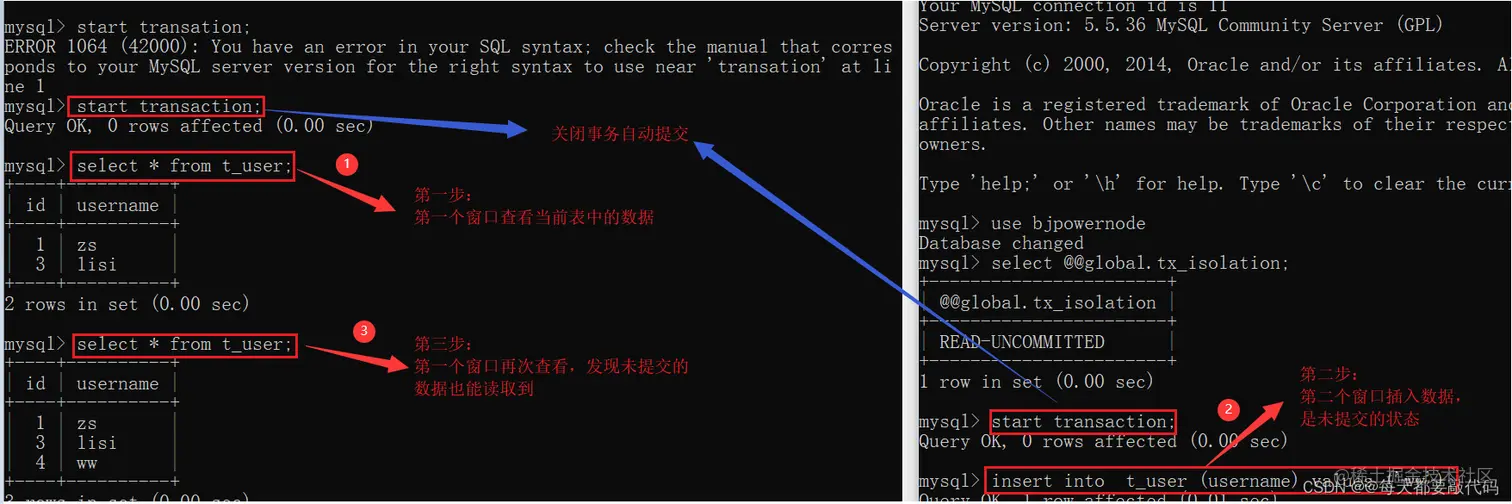Screen dimensions: 1512x504
Task: Click the second boxed select * from t_user
Action: (185, 345)
